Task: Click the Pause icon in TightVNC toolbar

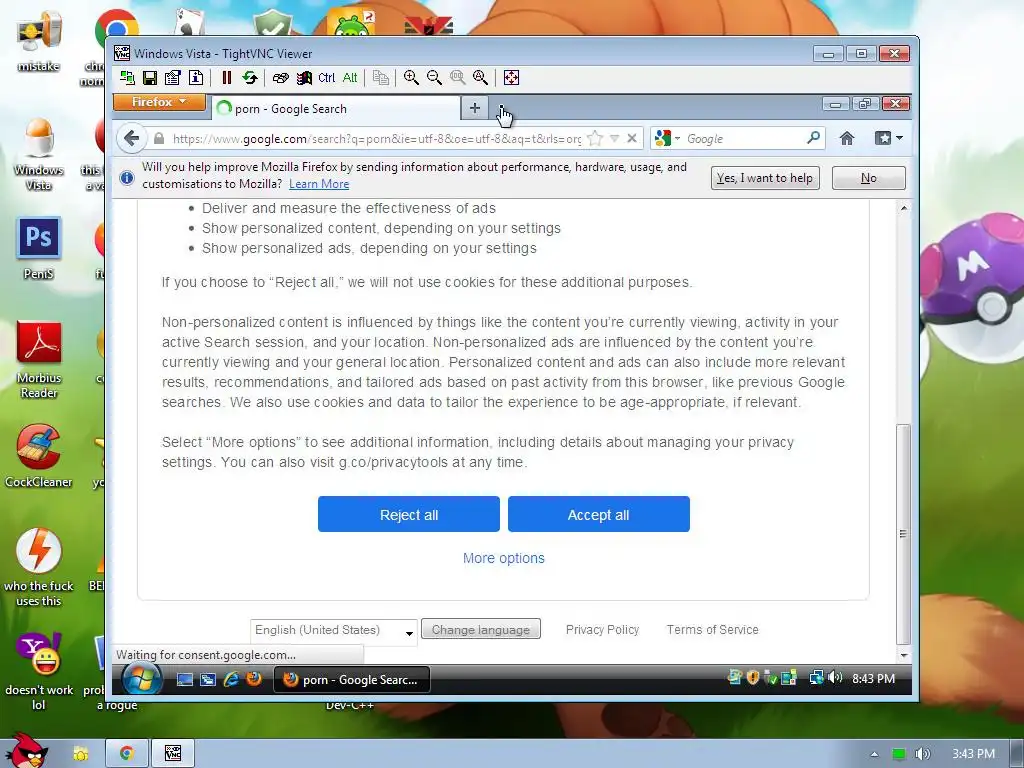Action: (x=227, y=78)
